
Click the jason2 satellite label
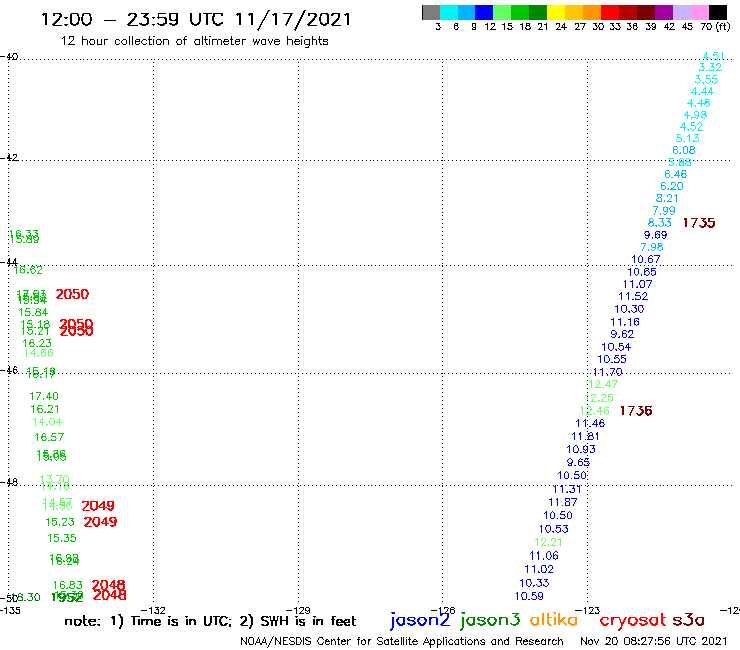(x=420, y=620)
